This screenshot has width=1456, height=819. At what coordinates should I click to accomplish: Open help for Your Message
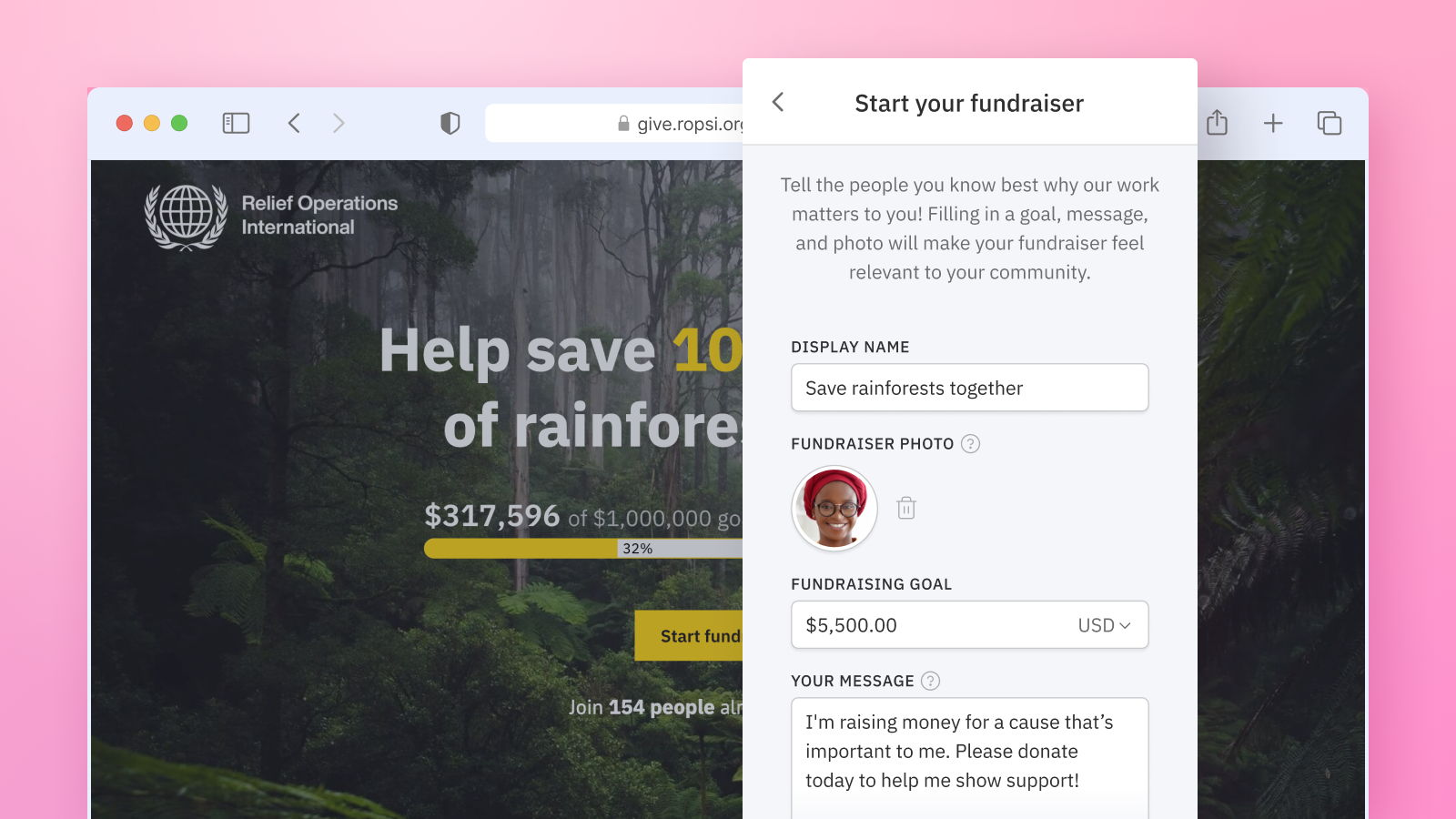coord(930,681)
